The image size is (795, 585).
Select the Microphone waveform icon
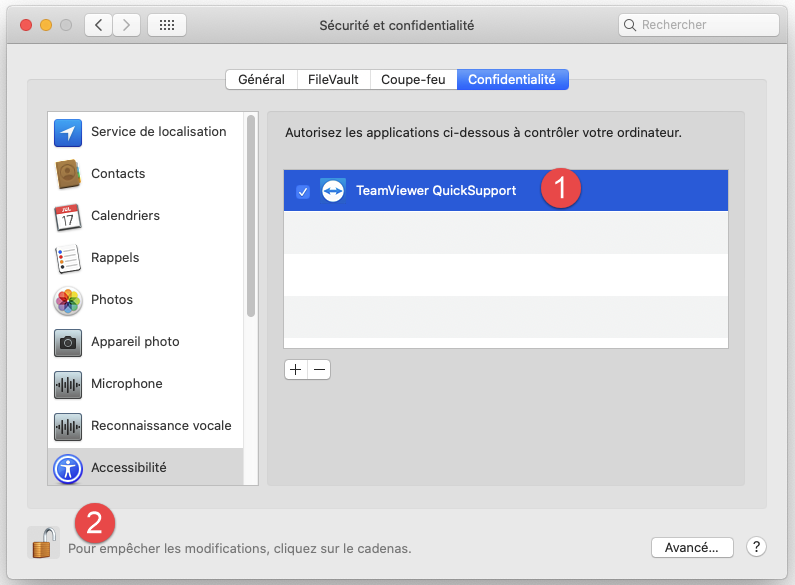click(68, 384)
